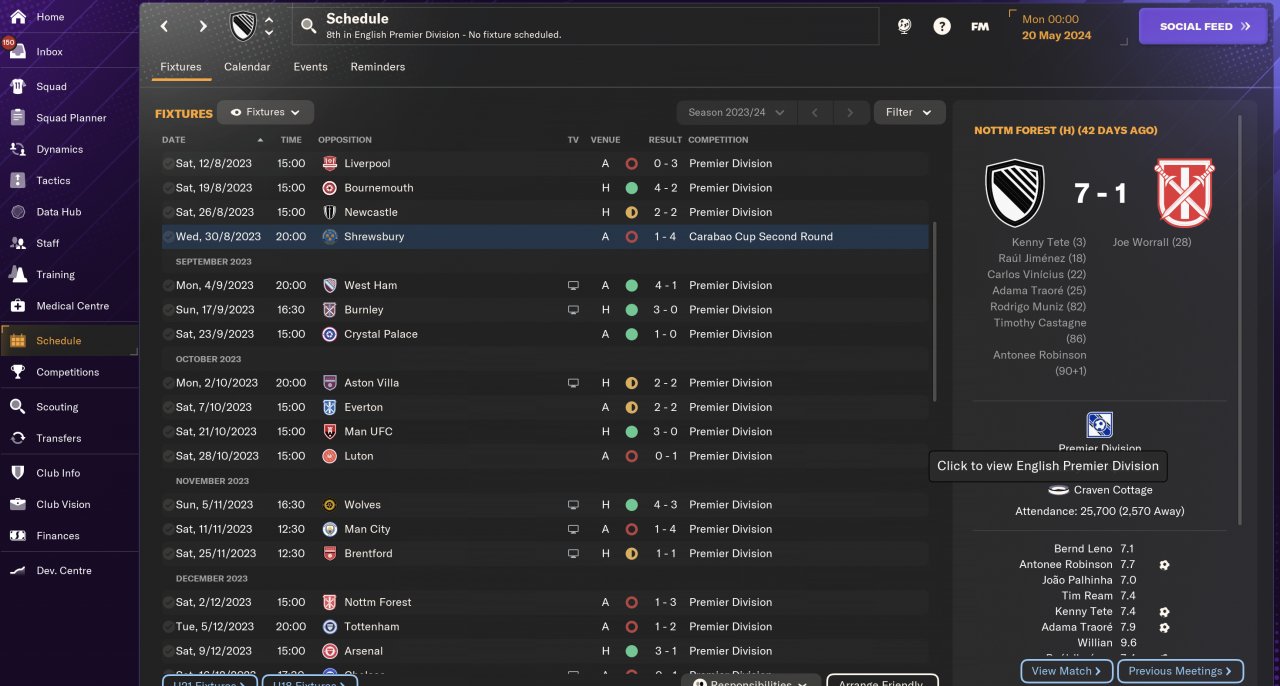Open the Filter dropdown
This screenshot has width=1280, height=686.
(909, 112)
